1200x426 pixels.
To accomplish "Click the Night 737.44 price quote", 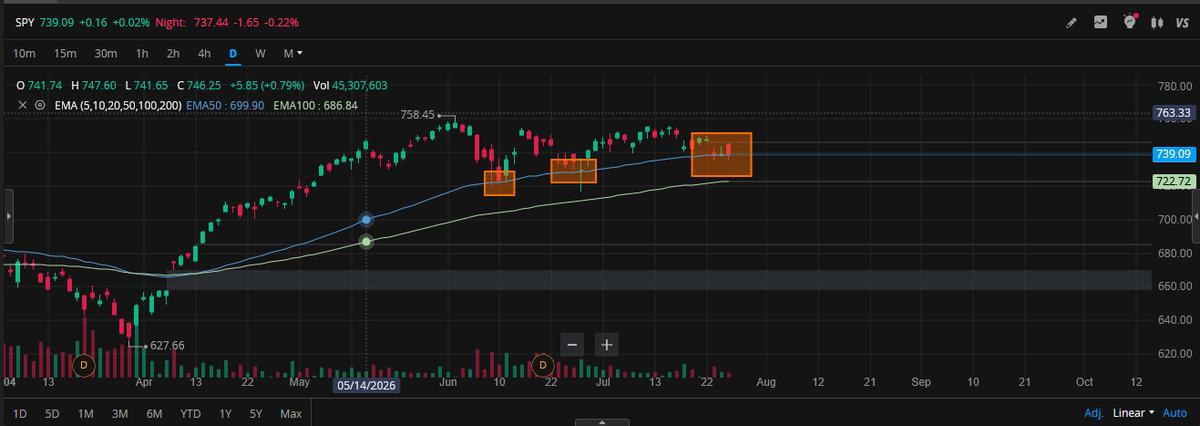I will click(212, 21).
